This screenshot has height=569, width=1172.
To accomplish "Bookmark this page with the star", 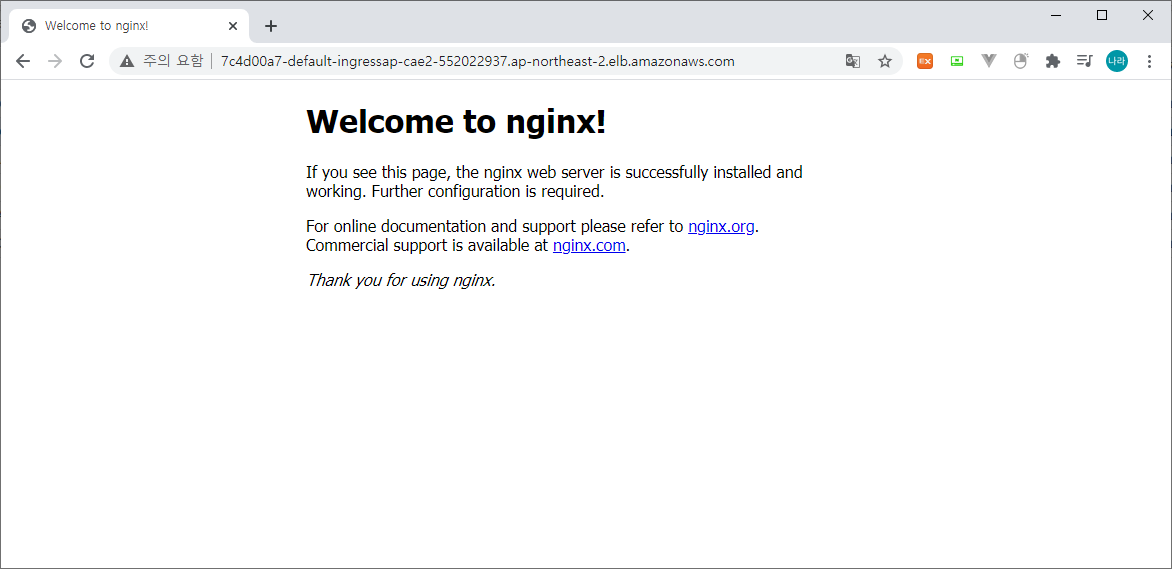I will pos(885,61).
